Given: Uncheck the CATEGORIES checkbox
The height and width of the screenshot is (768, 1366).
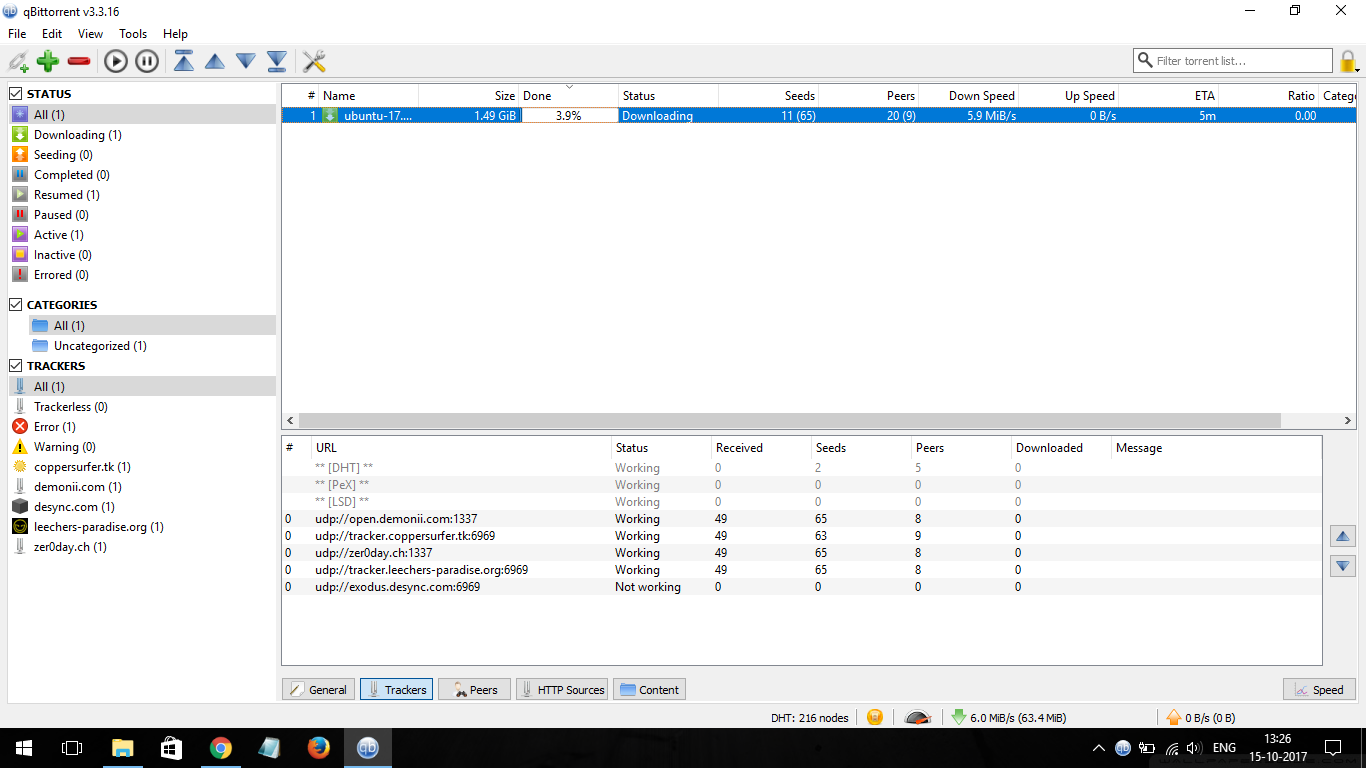Looking at the screenshot, I should pos(13,304).
